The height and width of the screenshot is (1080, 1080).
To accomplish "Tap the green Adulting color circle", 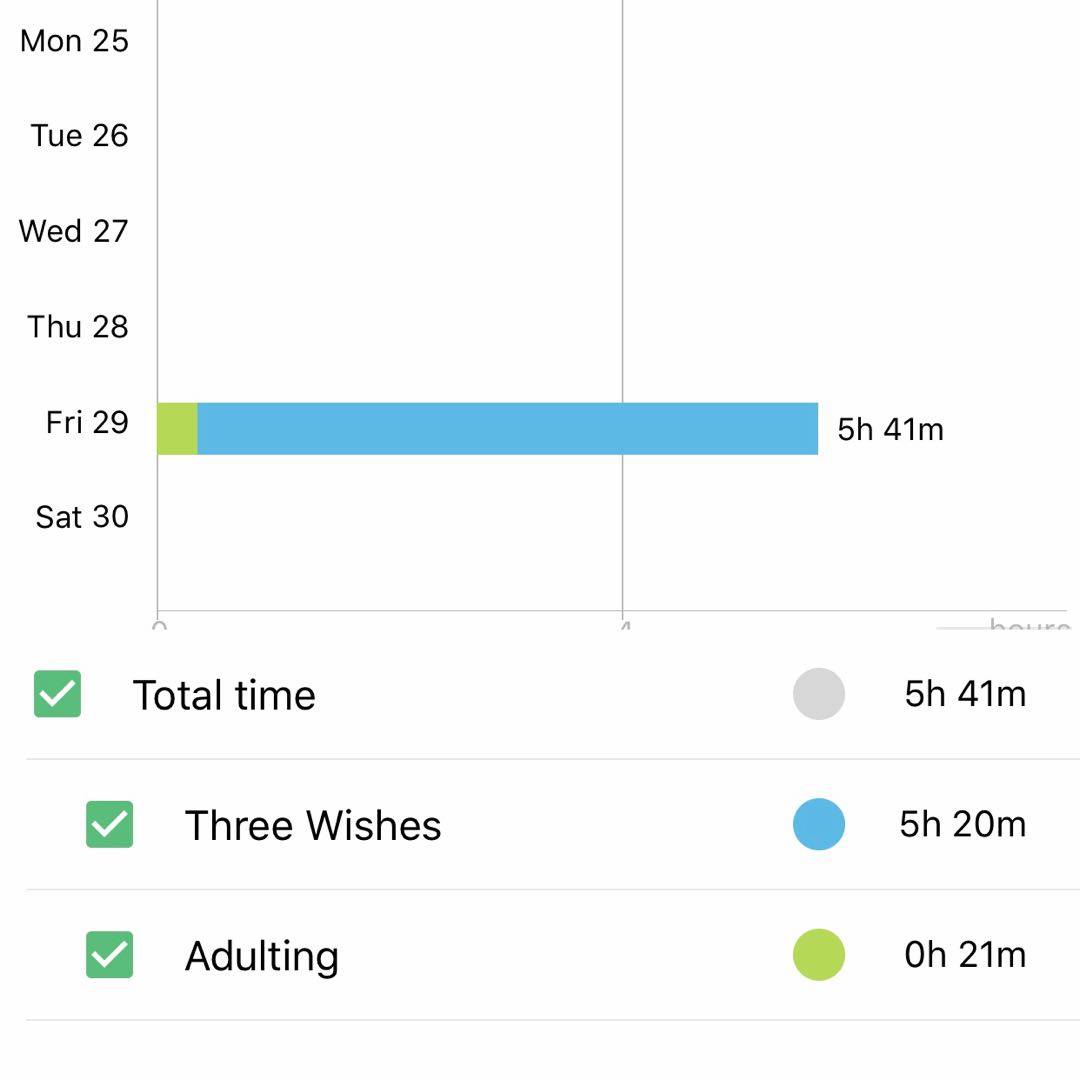I will click(x=819, y=955).
